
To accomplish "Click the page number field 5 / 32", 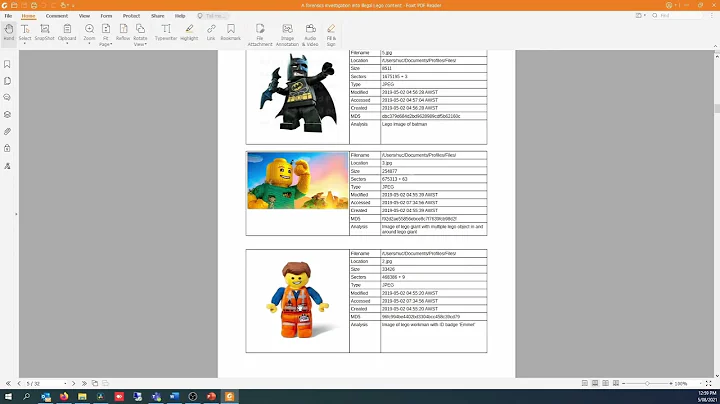I will (x=43, y=383).
